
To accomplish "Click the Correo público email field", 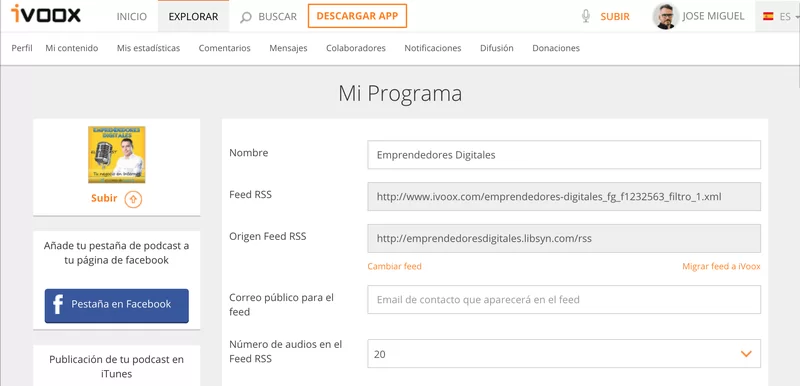I will click(564, 300).
